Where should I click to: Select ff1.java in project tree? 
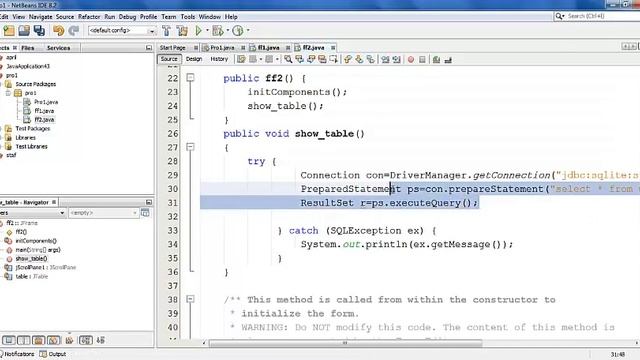coord(44,111)
